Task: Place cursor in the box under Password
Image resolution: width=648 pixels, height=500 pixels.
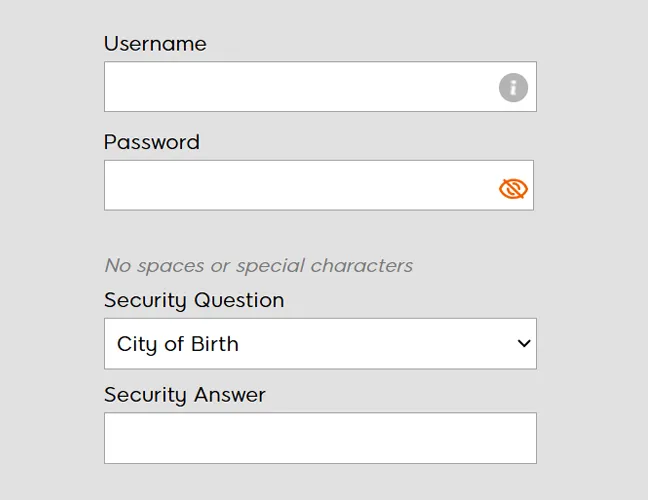Action: [x=319, y=185]
